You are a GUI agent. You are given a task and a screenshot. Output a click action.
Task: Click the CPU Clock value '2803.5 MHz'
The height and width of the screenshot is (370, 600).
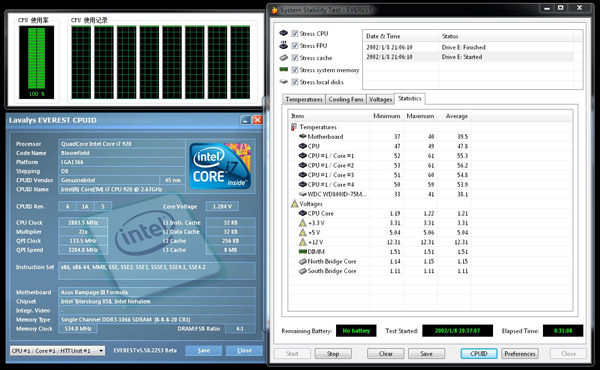pos(83,222)
